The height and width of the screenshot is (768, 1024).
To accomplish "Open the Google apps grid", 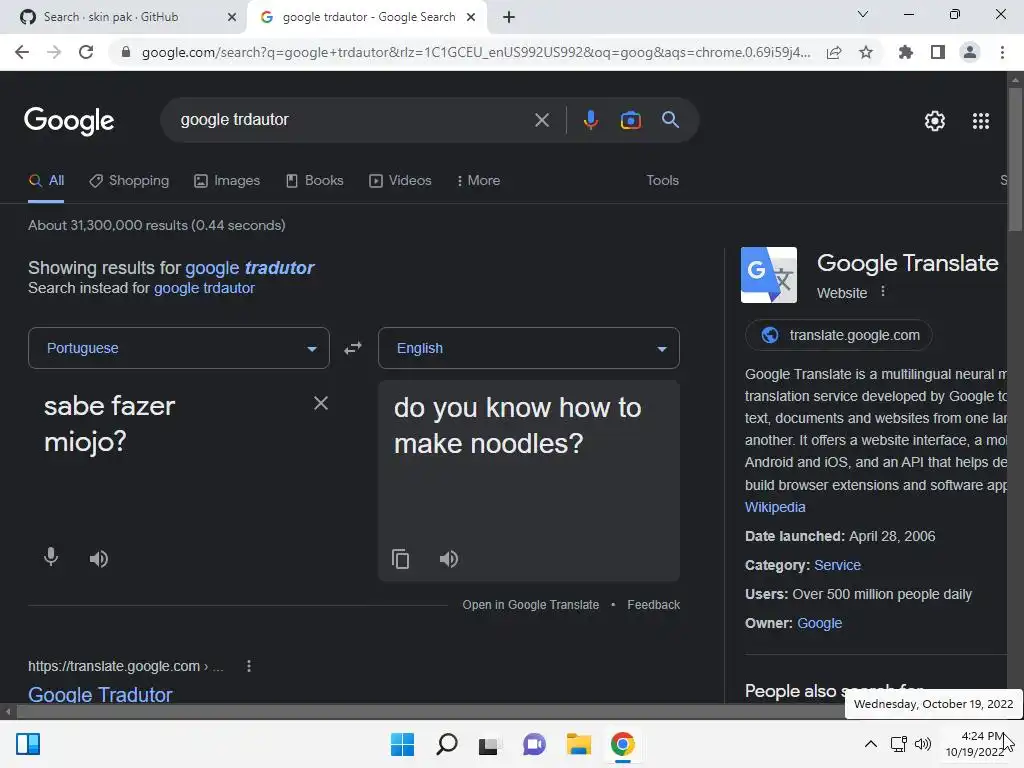I will 981,121.
